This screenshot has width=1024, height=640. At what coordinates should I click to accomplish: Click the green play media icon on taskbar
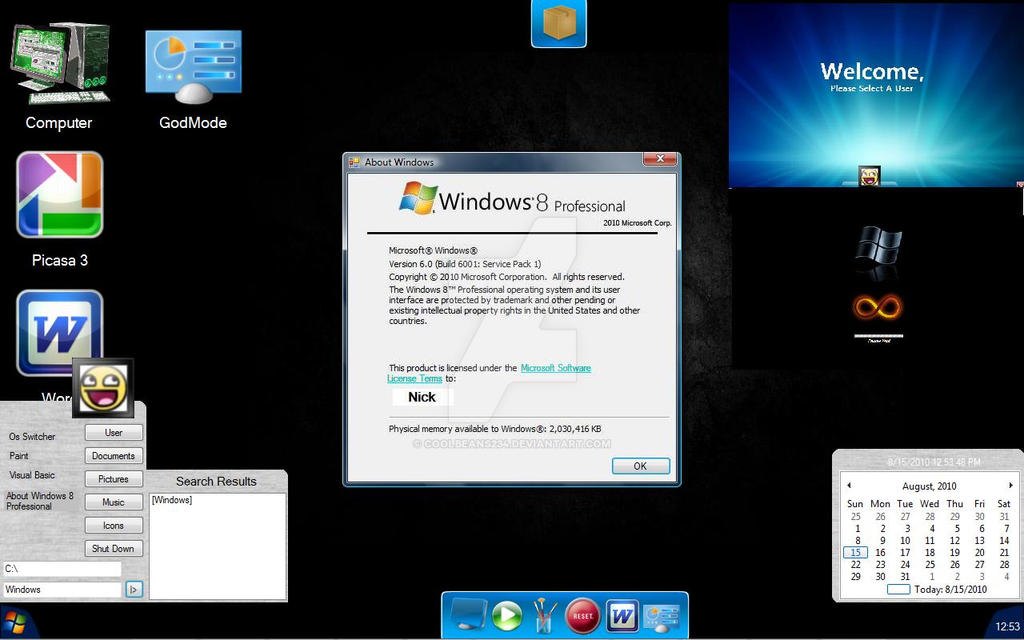click(506, 613)
